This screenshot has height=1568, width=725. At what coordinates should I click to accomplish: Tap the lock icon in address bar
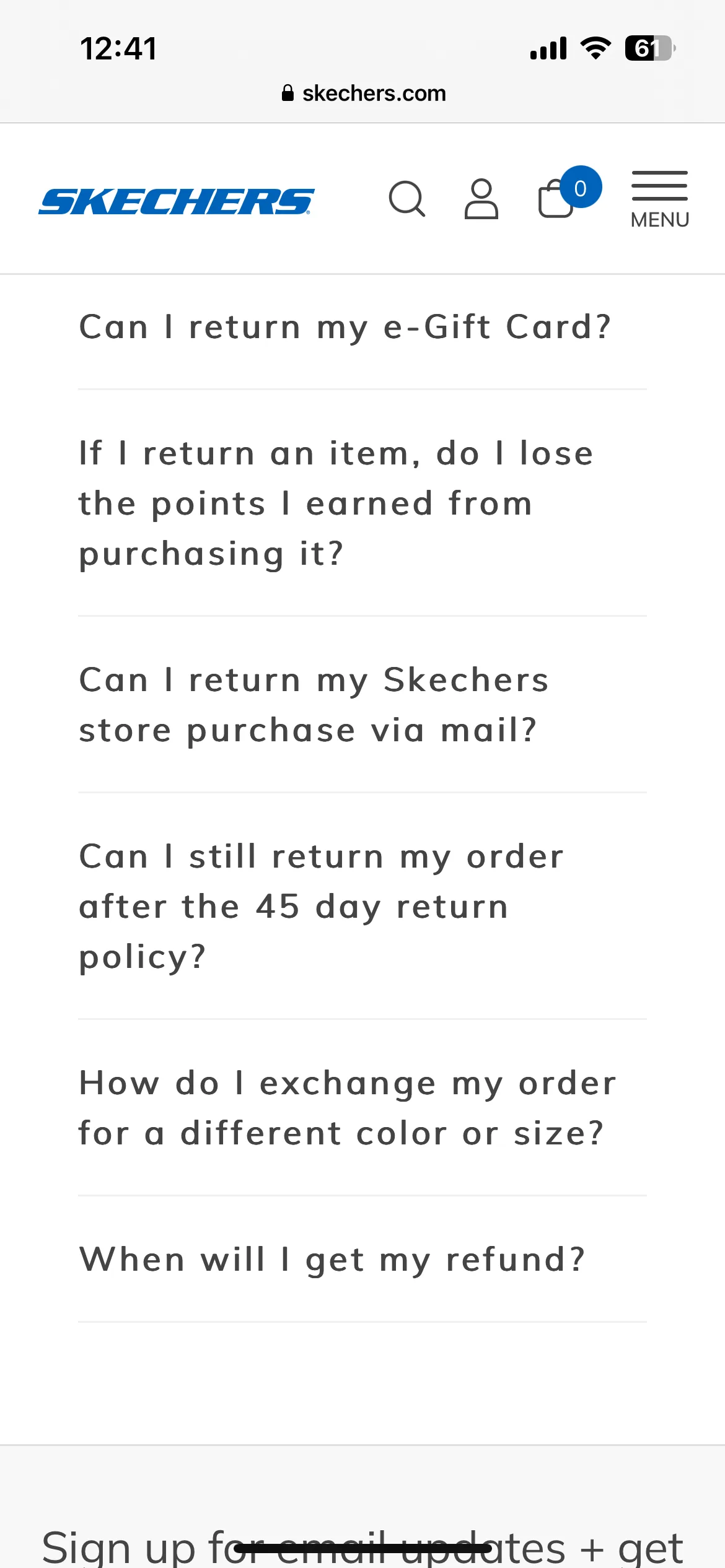288,93
